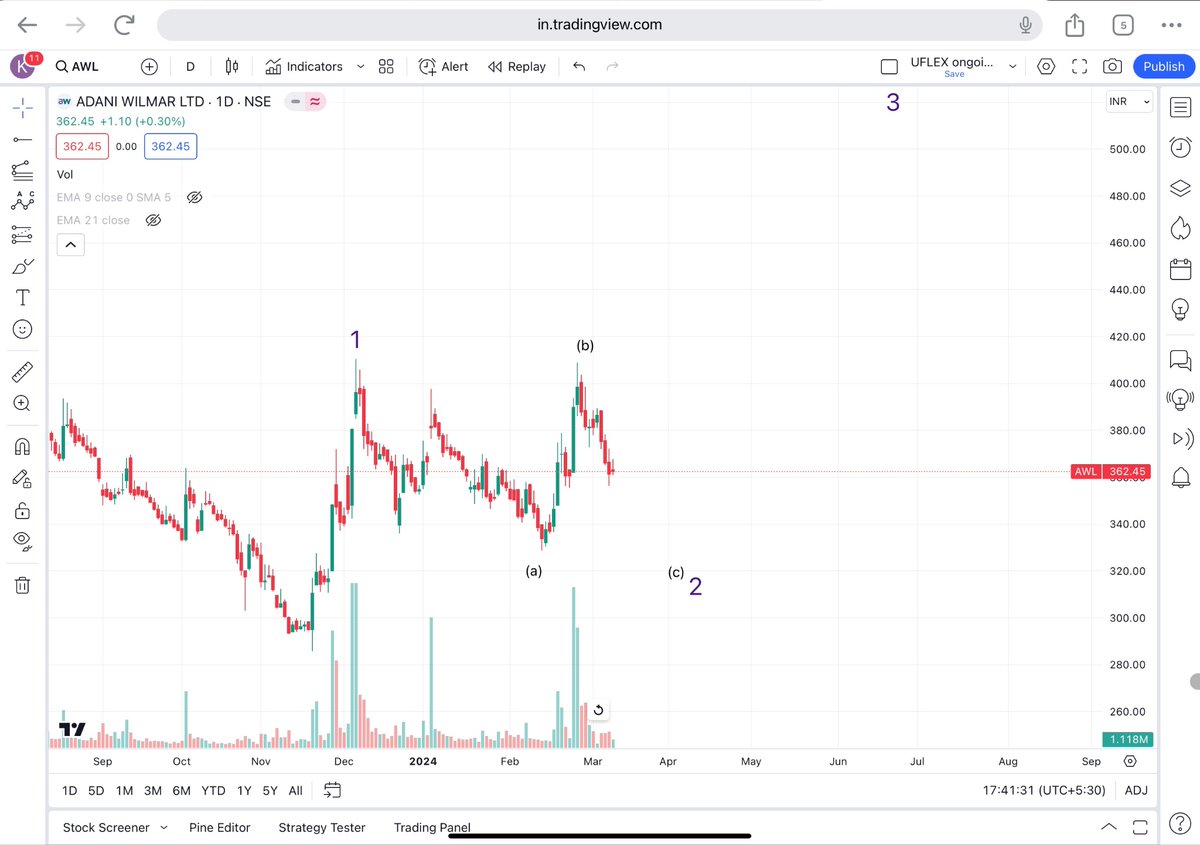Enter fullscreen chart mode
Image resolution: width=1200 pixels, height=845 pixels.
coord(1079,66)
